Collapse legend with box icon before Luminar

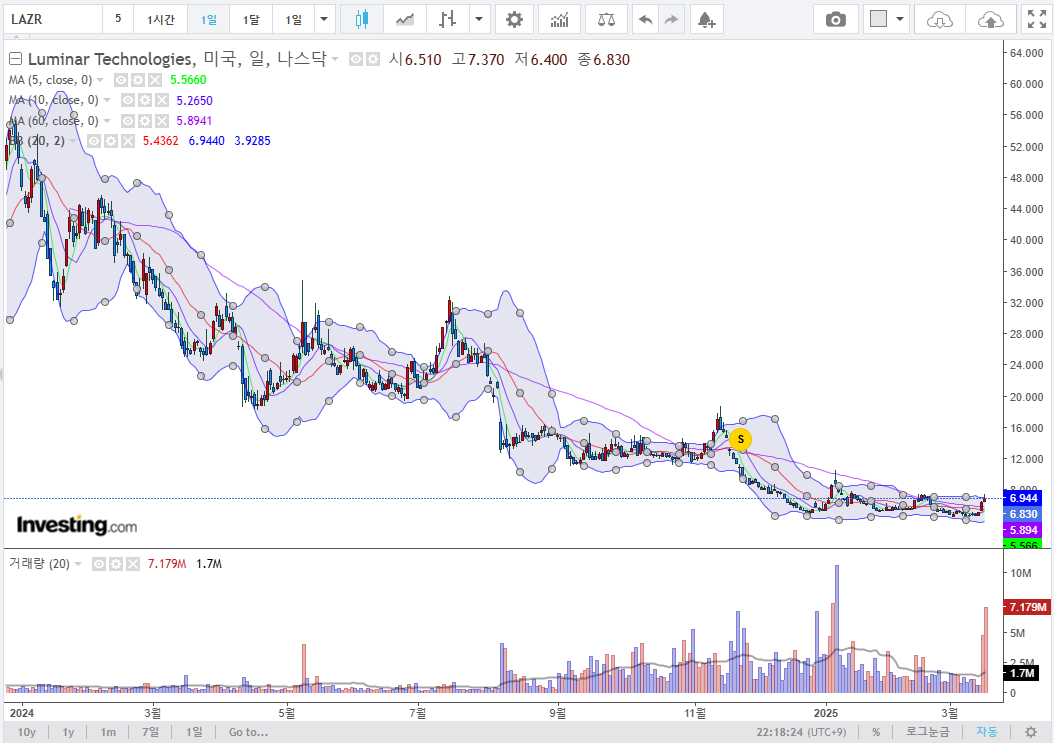(x=15, y=59)
